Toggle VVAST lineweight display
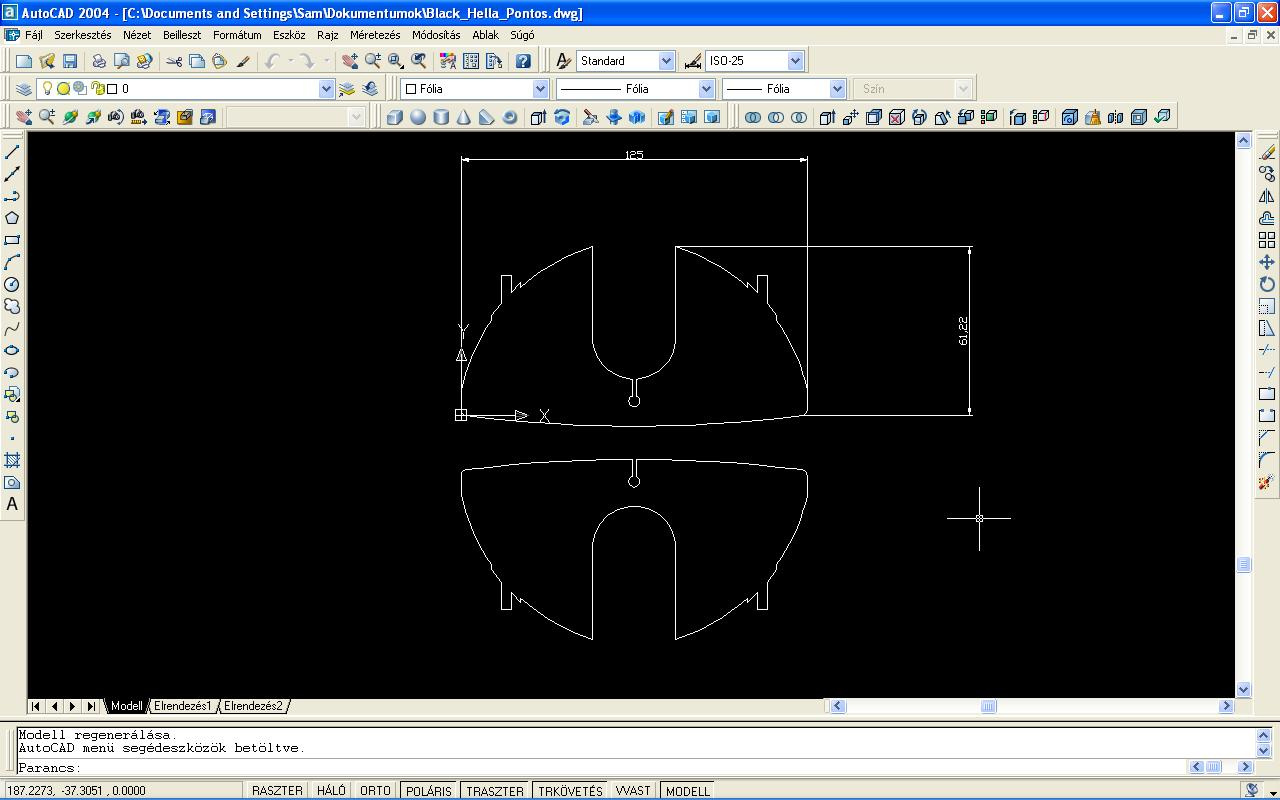 (x=633, y=790)
